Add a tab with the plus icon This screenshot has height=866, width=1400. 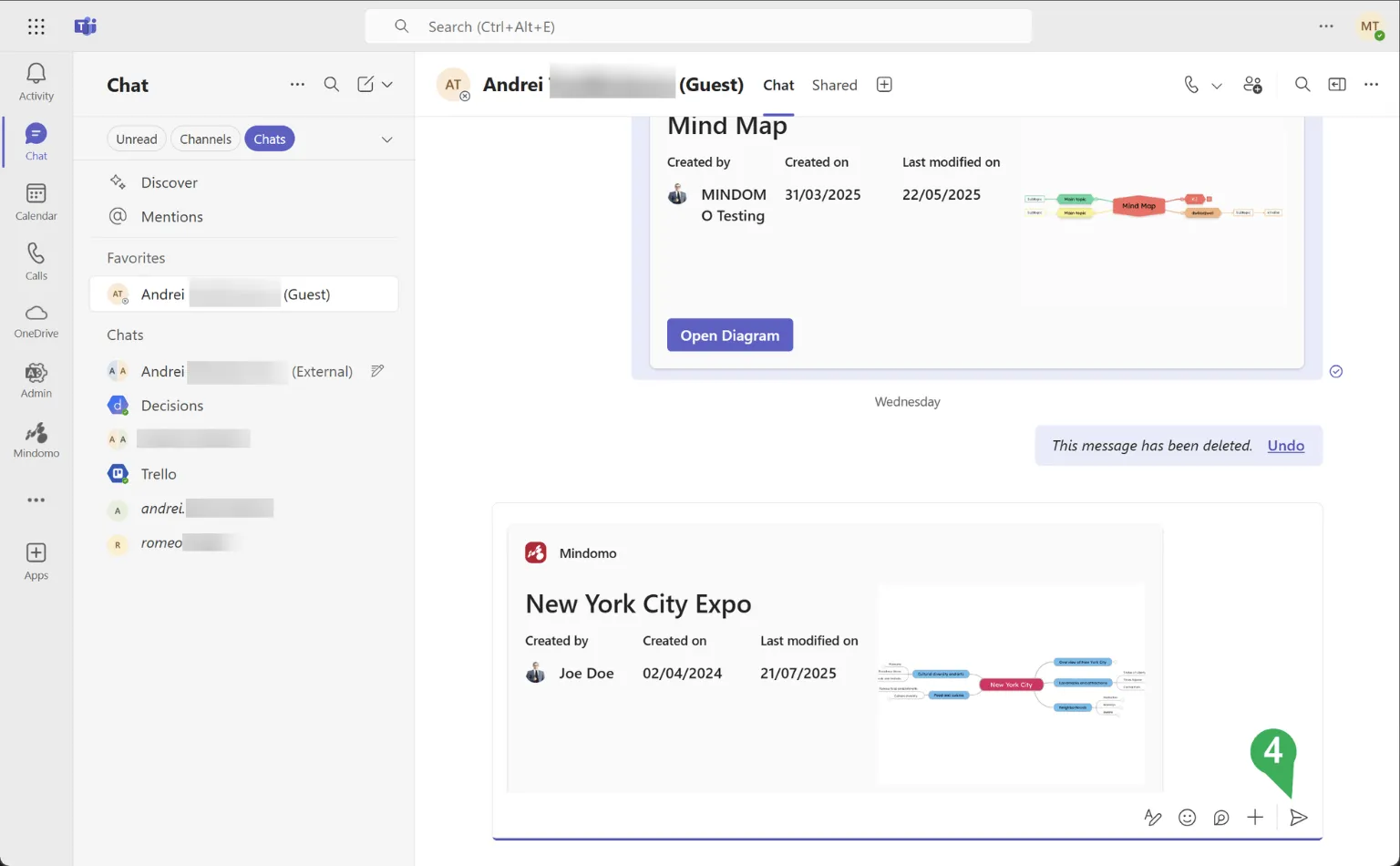pyautogui.click(x=884, y=85)
